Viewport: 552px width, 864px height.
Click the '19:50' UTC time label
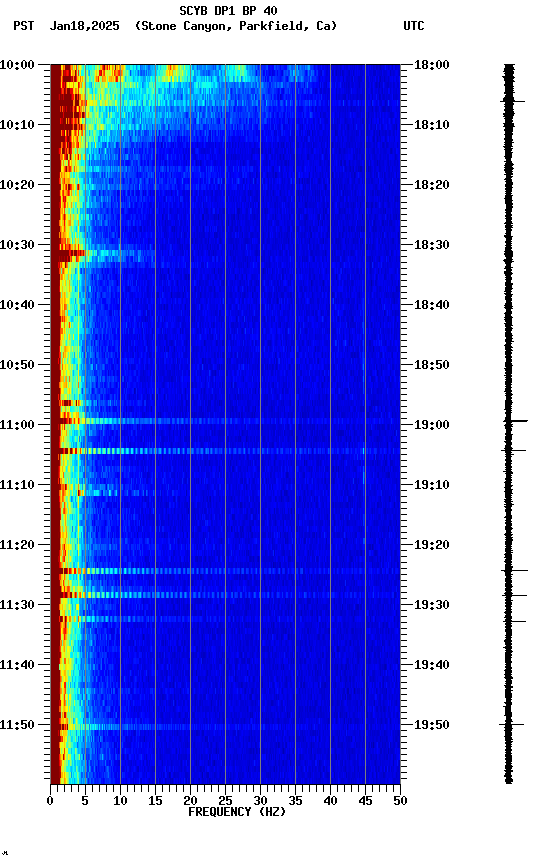click(432, 725)
